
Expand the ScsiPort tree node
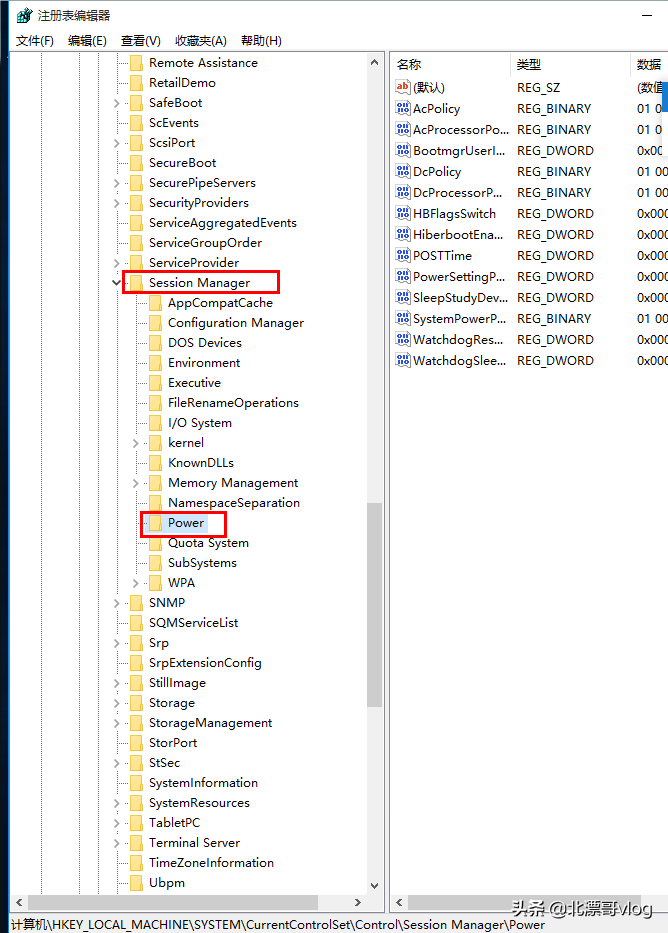tap(117, 143)
